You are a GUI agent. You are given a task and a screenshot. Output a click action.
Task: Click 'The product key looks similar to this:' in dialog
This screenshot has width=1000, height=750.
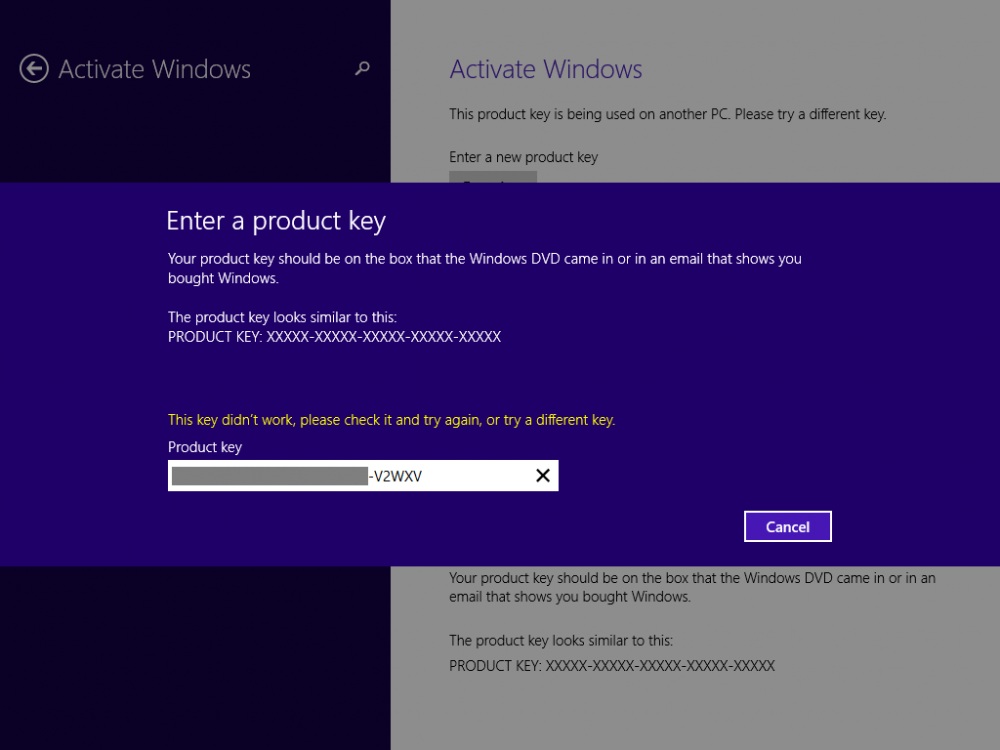(282, 317)
